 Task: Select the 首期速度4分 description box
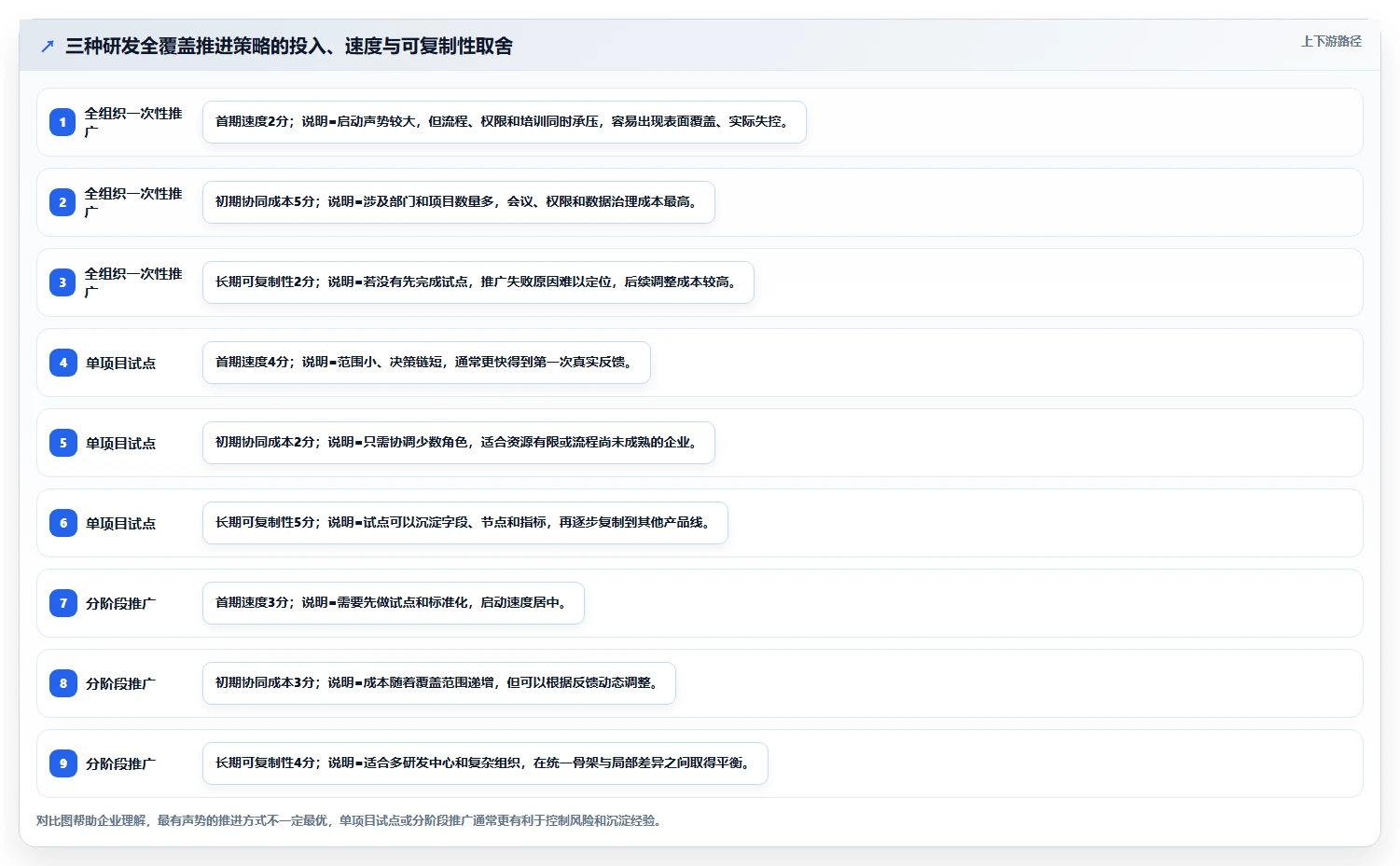426,363
